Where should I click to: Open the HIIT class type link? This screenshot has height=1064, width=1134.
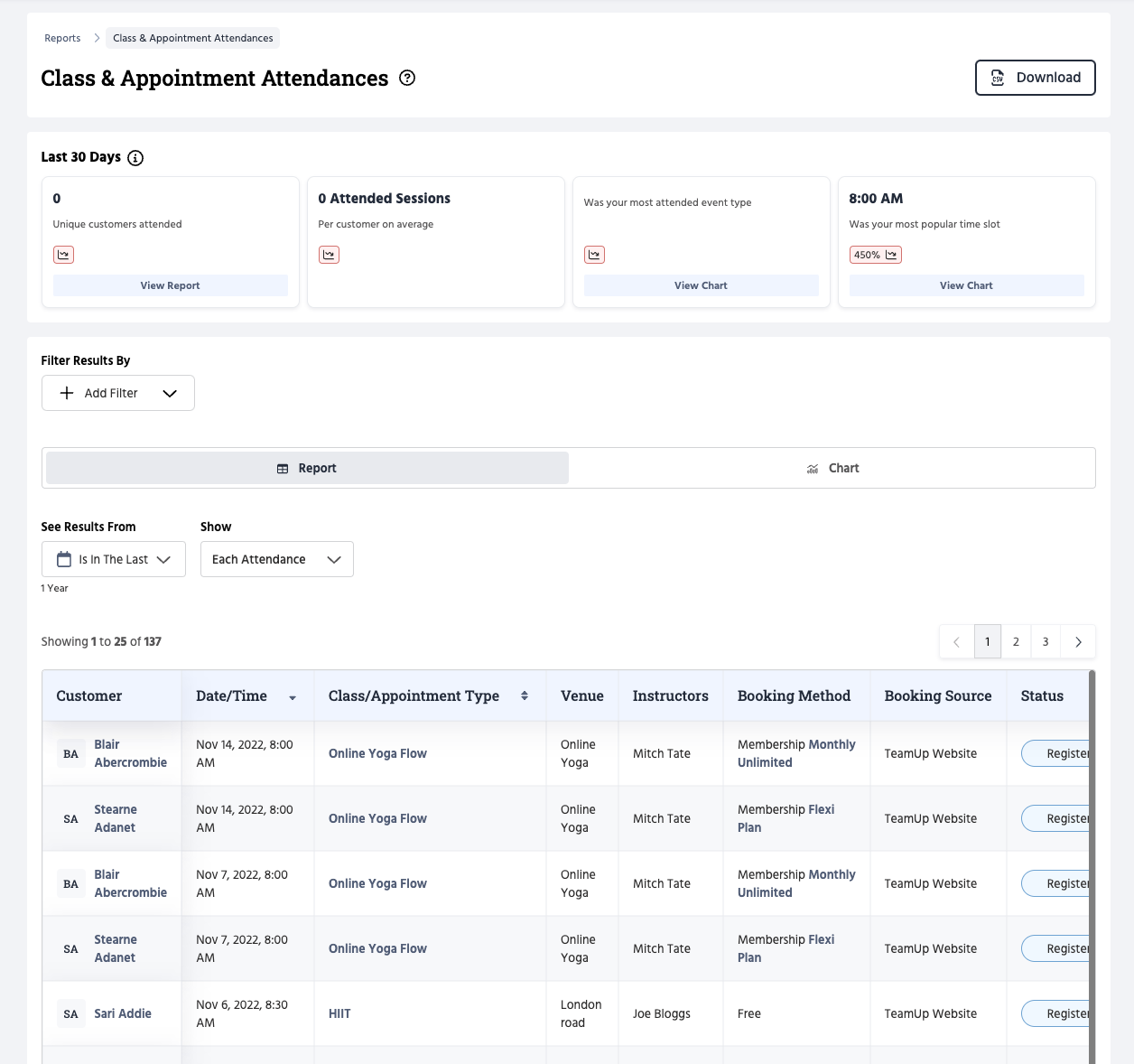coord(339,1013)
